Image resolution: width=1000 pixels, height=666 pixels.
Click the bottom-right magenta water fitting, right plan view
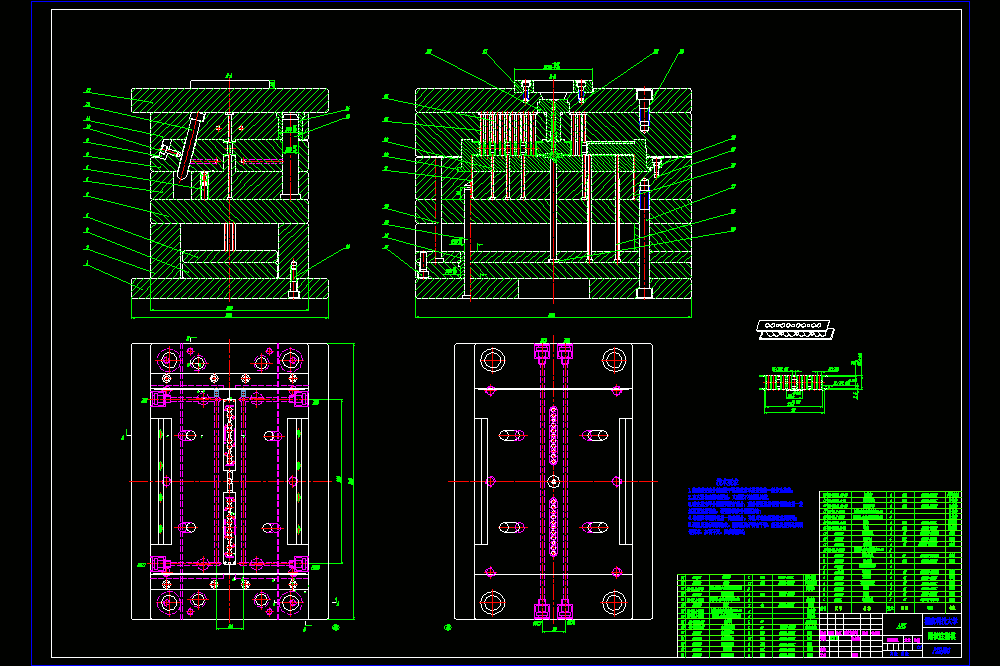pyautogui.click(x=564, y=611)
